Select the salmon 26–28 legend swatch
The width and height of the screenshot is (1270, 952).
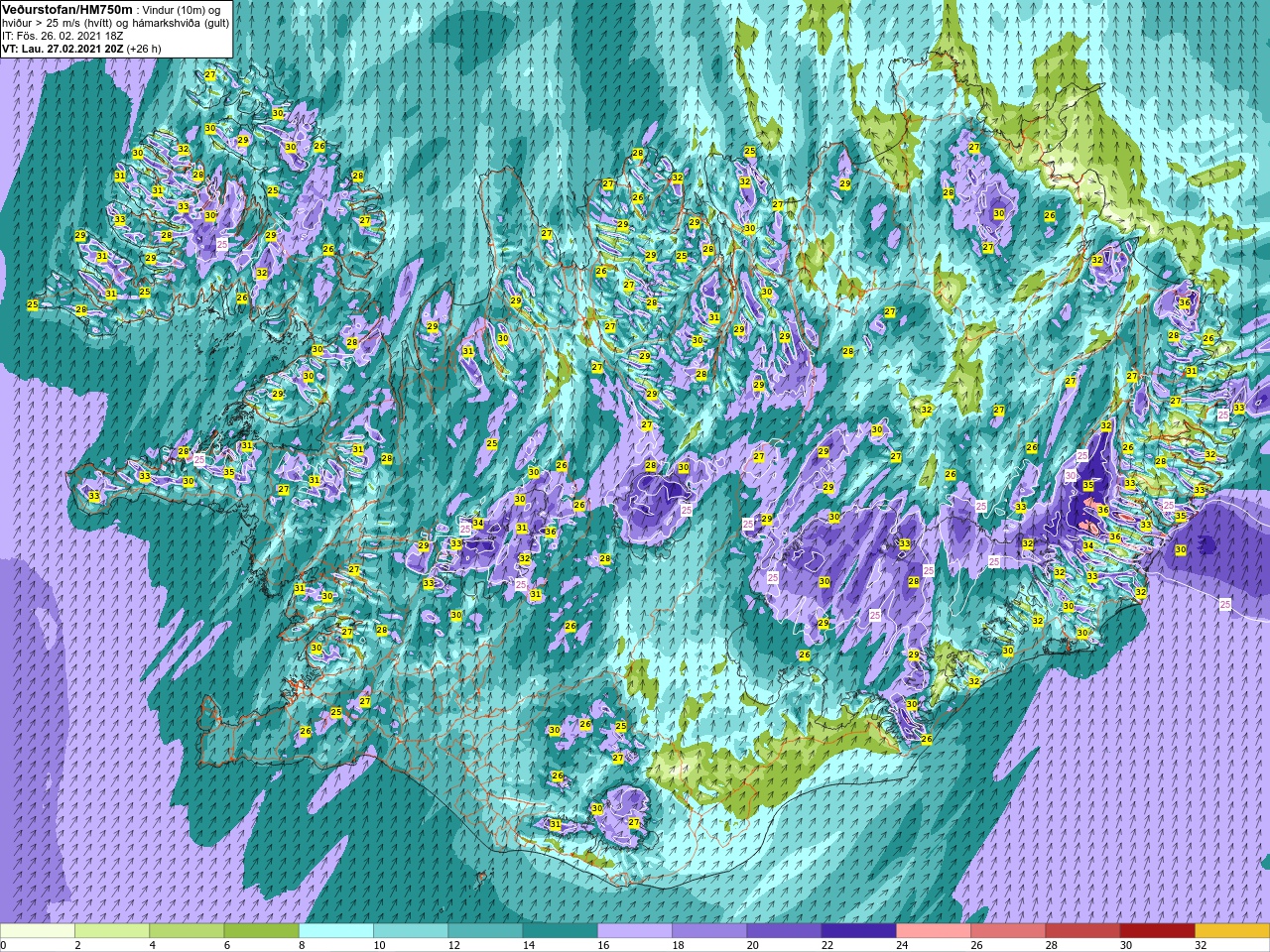1009,931
